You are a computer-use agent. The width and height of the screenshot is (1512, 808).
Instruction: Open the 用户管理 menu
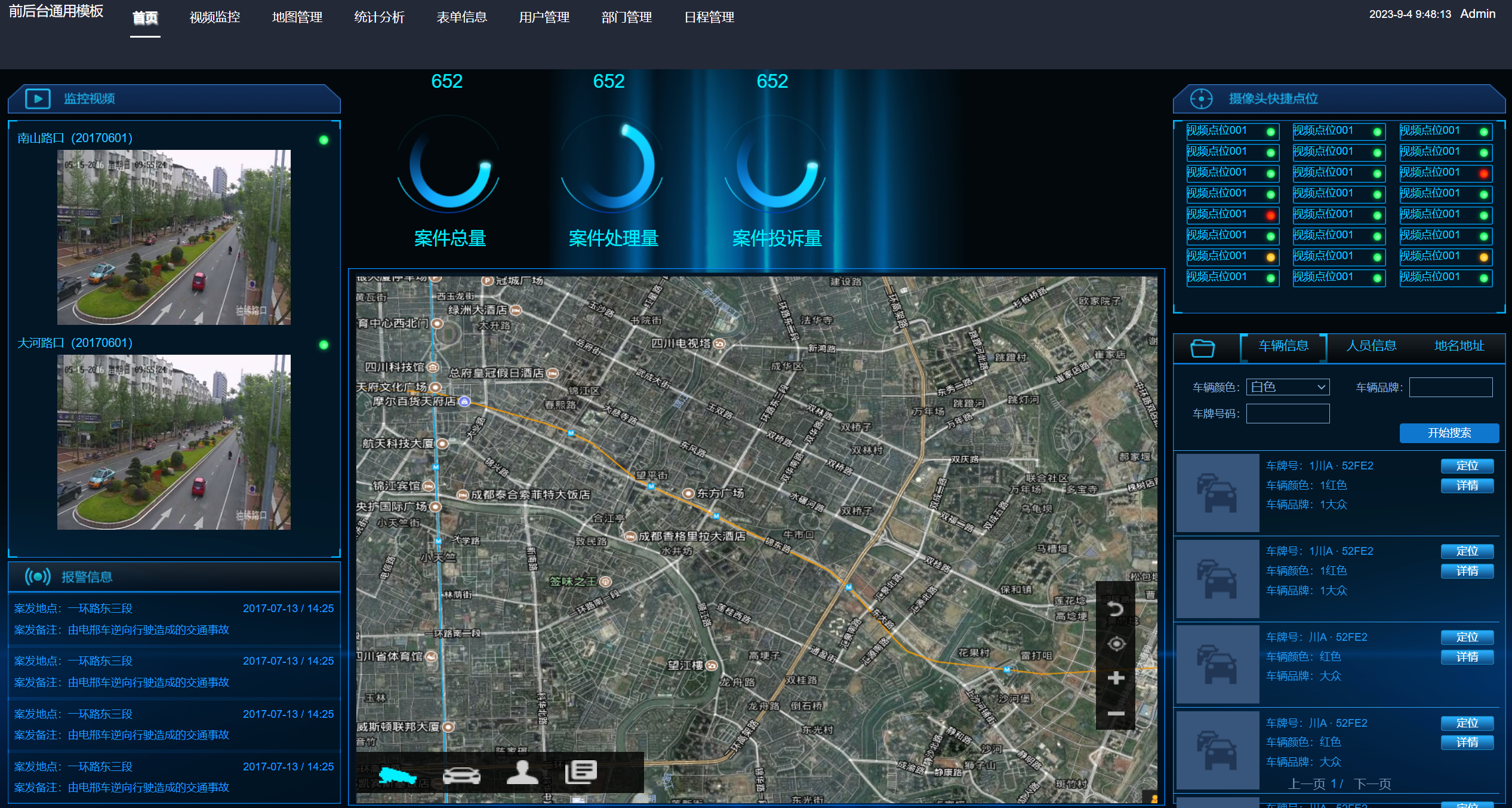tap(544, 17)
